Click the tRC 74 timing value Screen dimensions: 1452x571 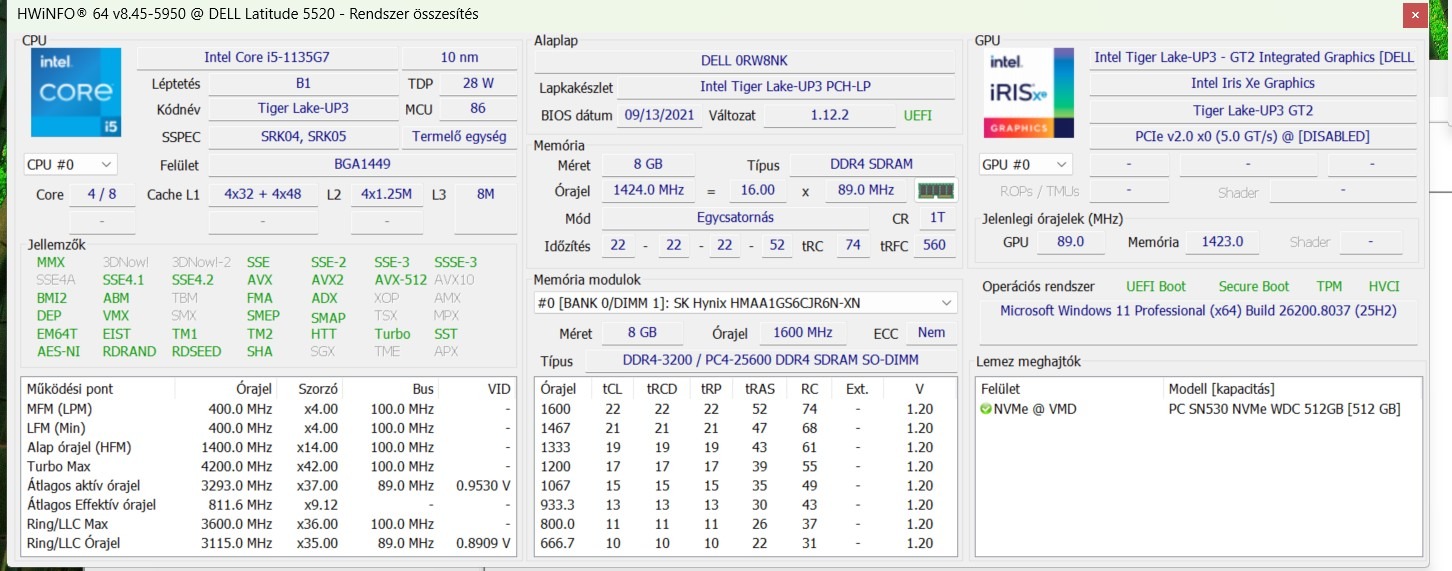(853, 245)
